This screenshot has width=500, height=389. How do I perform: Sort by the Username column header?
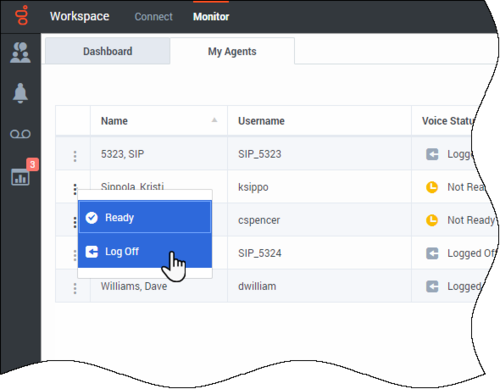319,121
